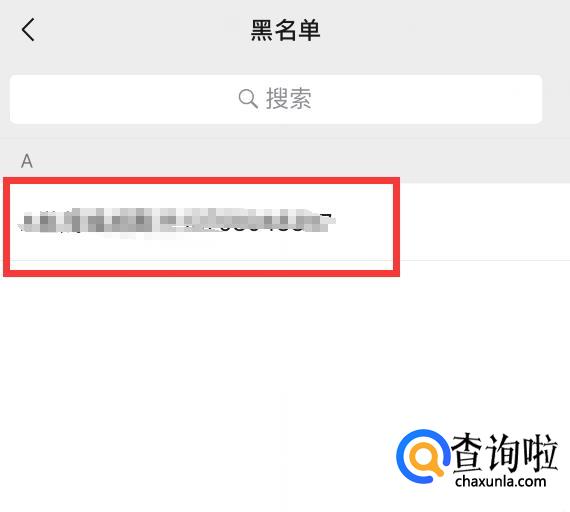Image resolution: width=570 pixels, height=512 pixels.
Task: Click the 查询啦 watermark text
Action: (x=505, y=452)
